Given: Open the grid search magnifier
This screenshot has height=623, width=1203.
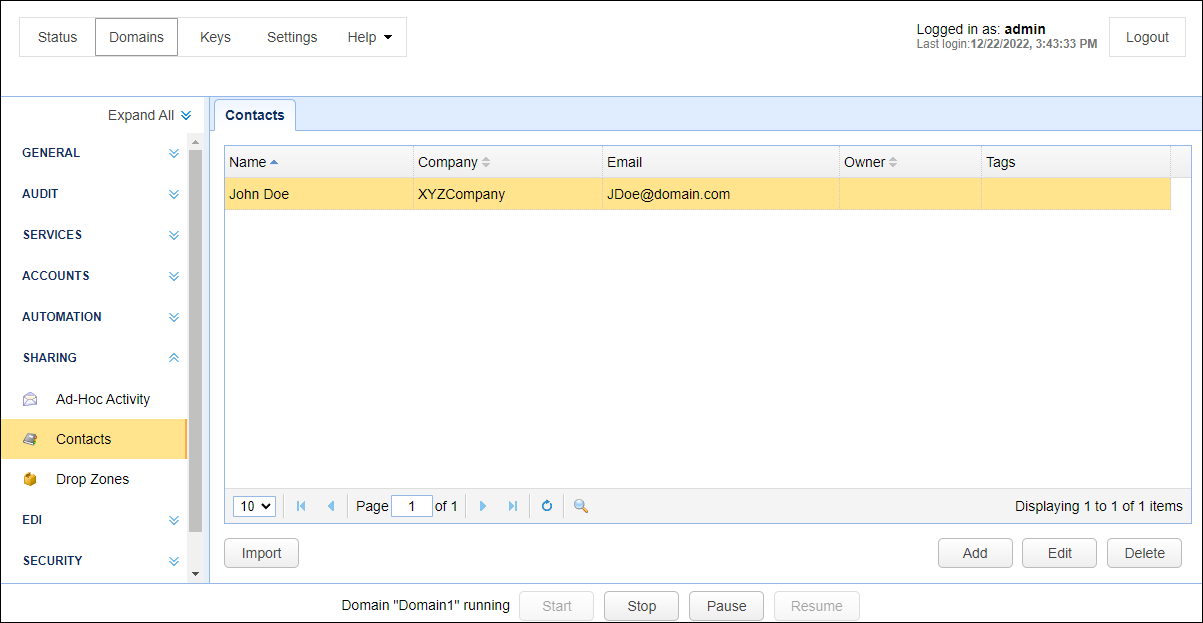Looking at the screenshot, I should pos(580,506).
